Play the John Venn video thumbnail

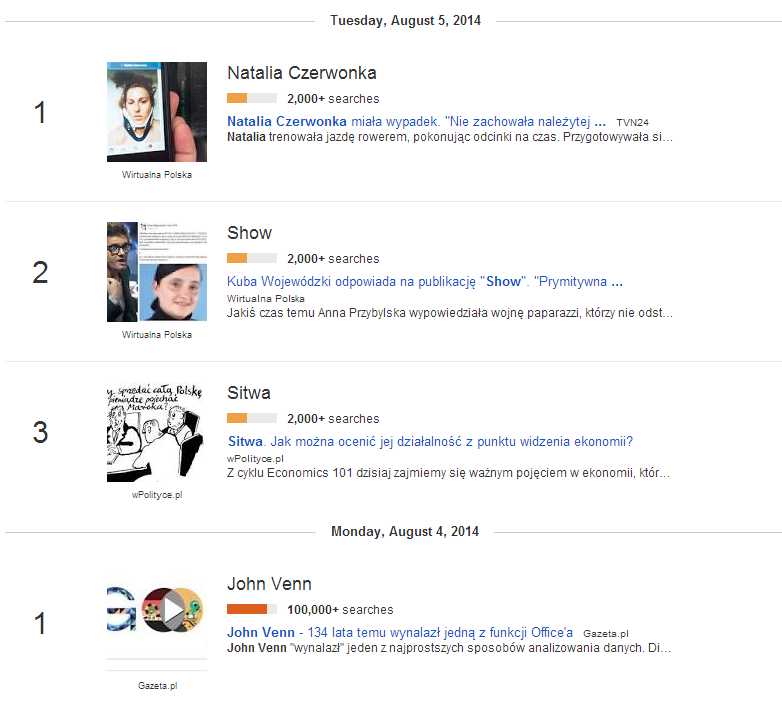coord(172,608)
